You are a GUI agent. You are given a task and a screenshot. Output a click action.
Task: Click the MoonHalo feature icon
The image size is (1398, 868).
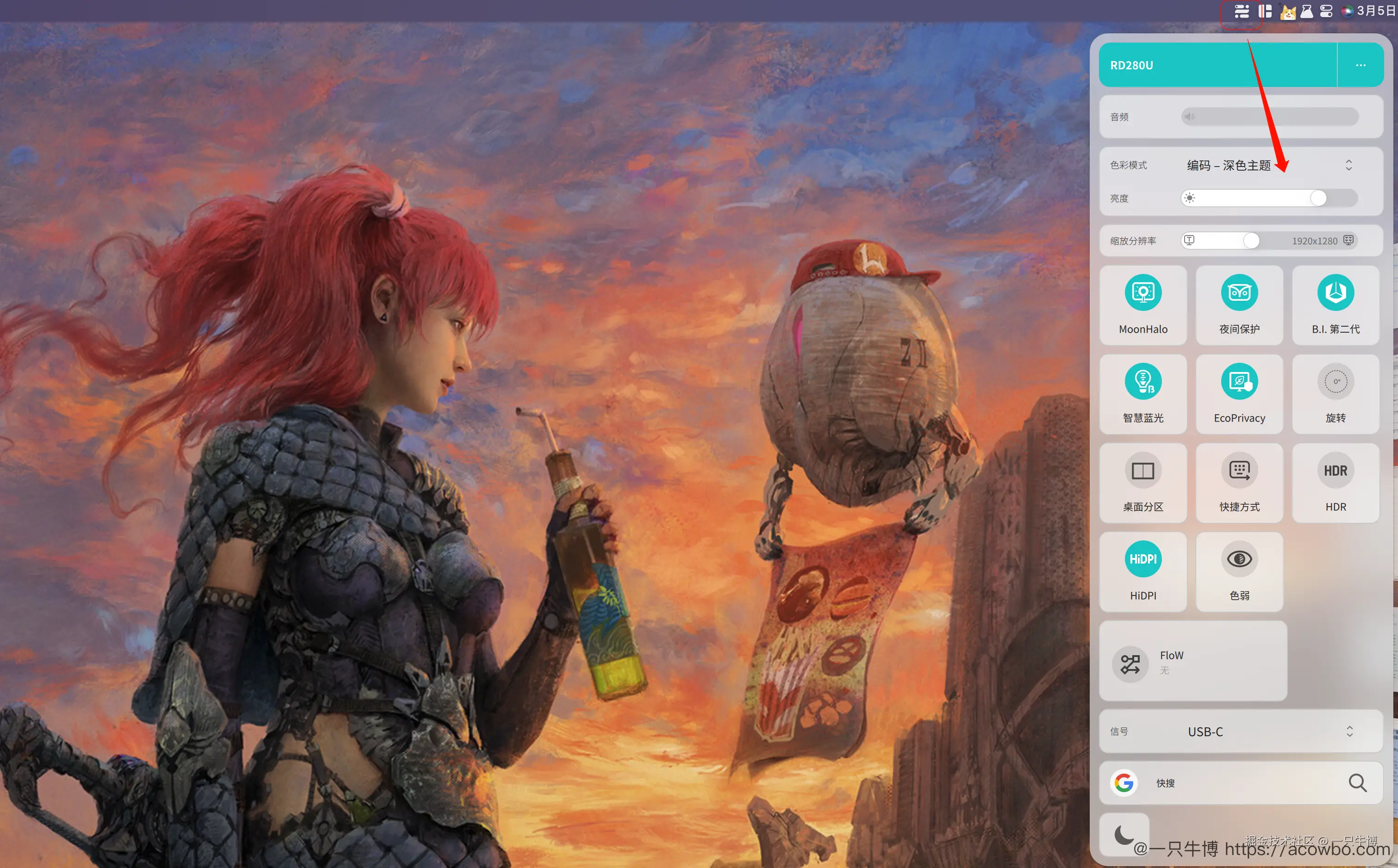click(1142, 293)
